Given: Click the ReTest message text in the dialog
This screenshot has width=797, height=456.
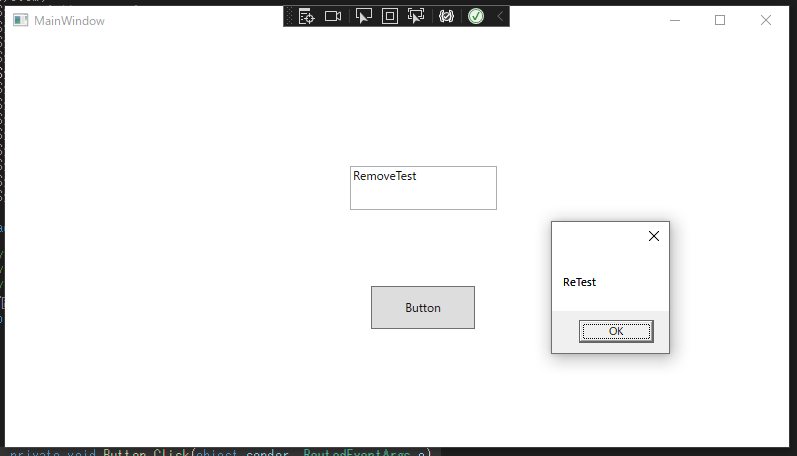Looking at the screenshot, I should click(x=579, y=282).
